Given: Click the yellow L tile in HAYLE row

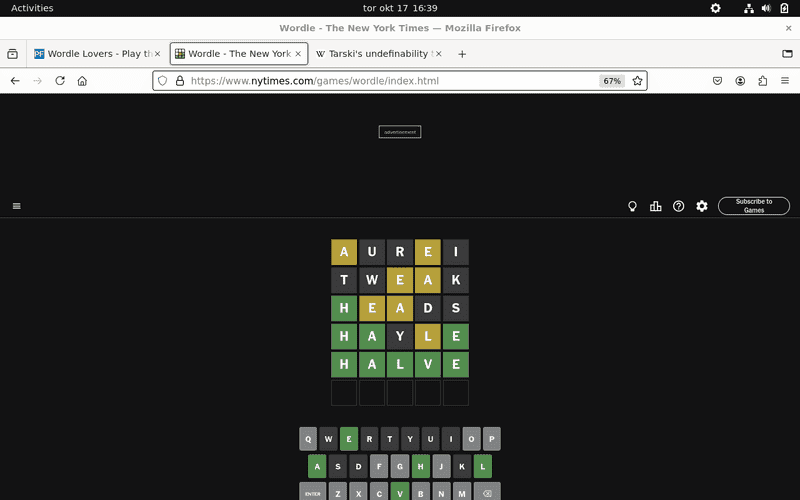Looking at the screenshot, I should coord(428,336).
